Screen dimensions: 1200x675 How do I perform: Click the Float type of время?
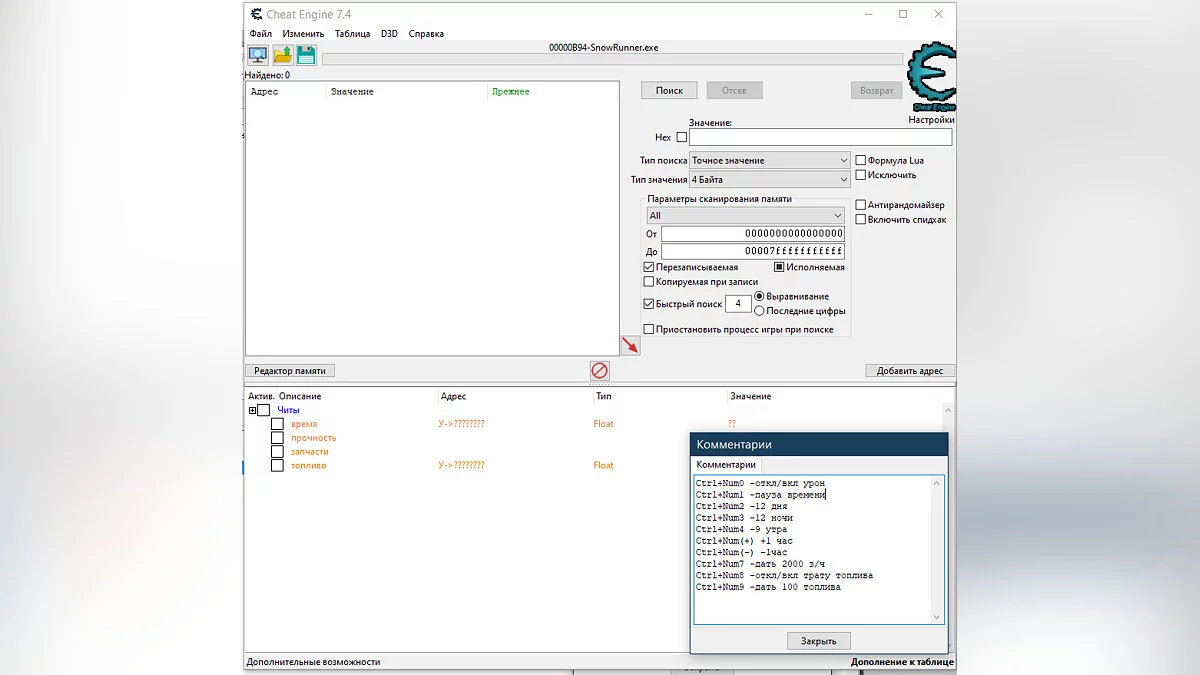[603, 424]
